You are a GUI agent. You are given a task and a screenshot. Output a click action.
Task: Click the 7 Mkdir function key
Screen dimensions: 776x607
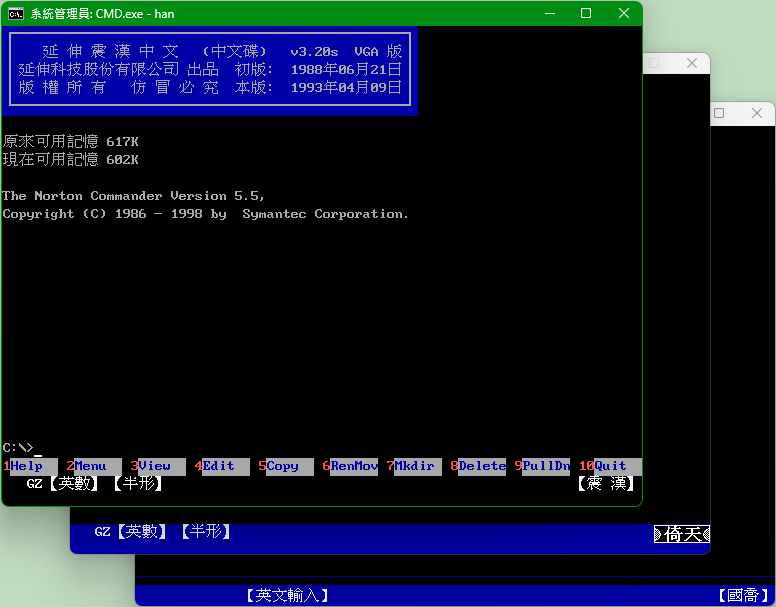coord(414,467)
